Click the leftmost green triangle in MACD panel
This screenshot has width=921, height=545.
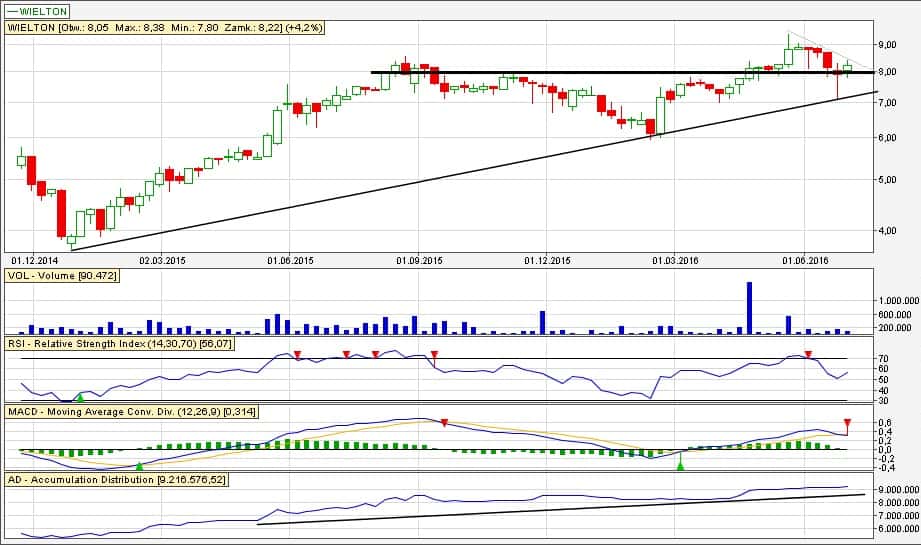(139, 466)
